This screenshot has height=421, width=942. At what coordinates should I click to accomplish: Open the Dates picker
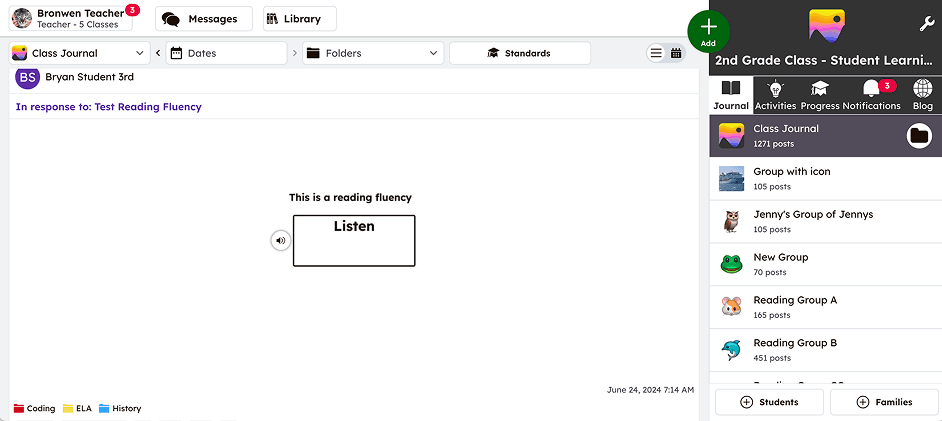point(226,53)
